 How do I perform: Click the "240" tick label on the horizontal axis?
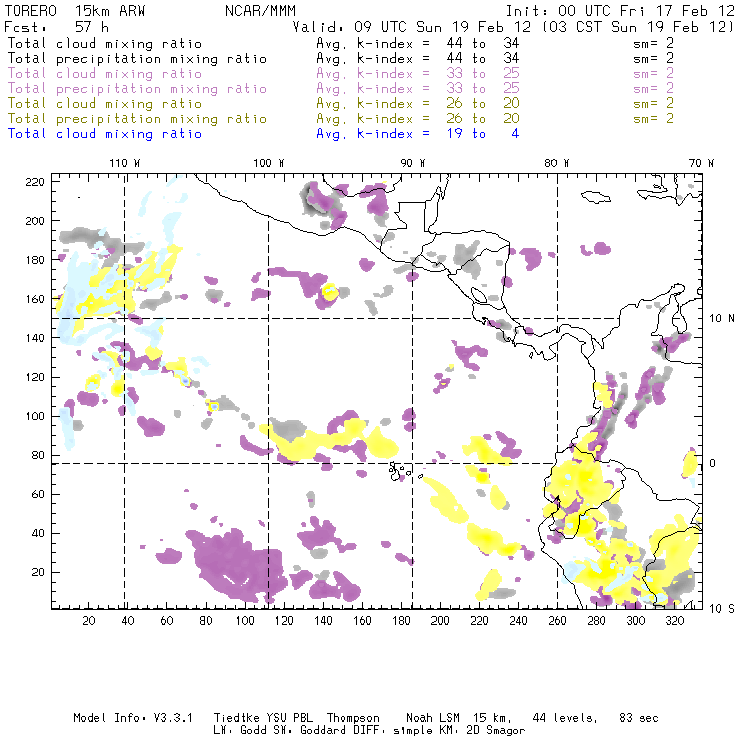(x=518, y=621)
